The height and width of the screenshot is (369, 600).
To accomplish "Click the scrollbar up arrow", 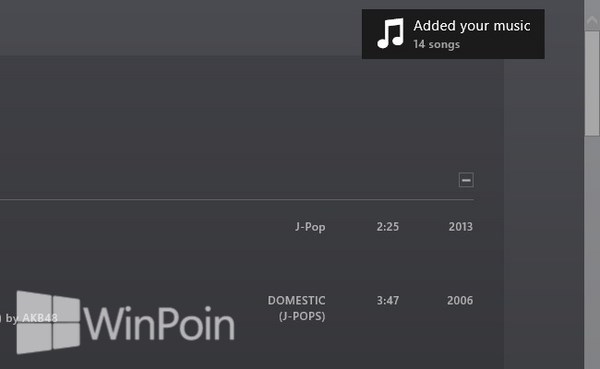I will tap(592, 21).
